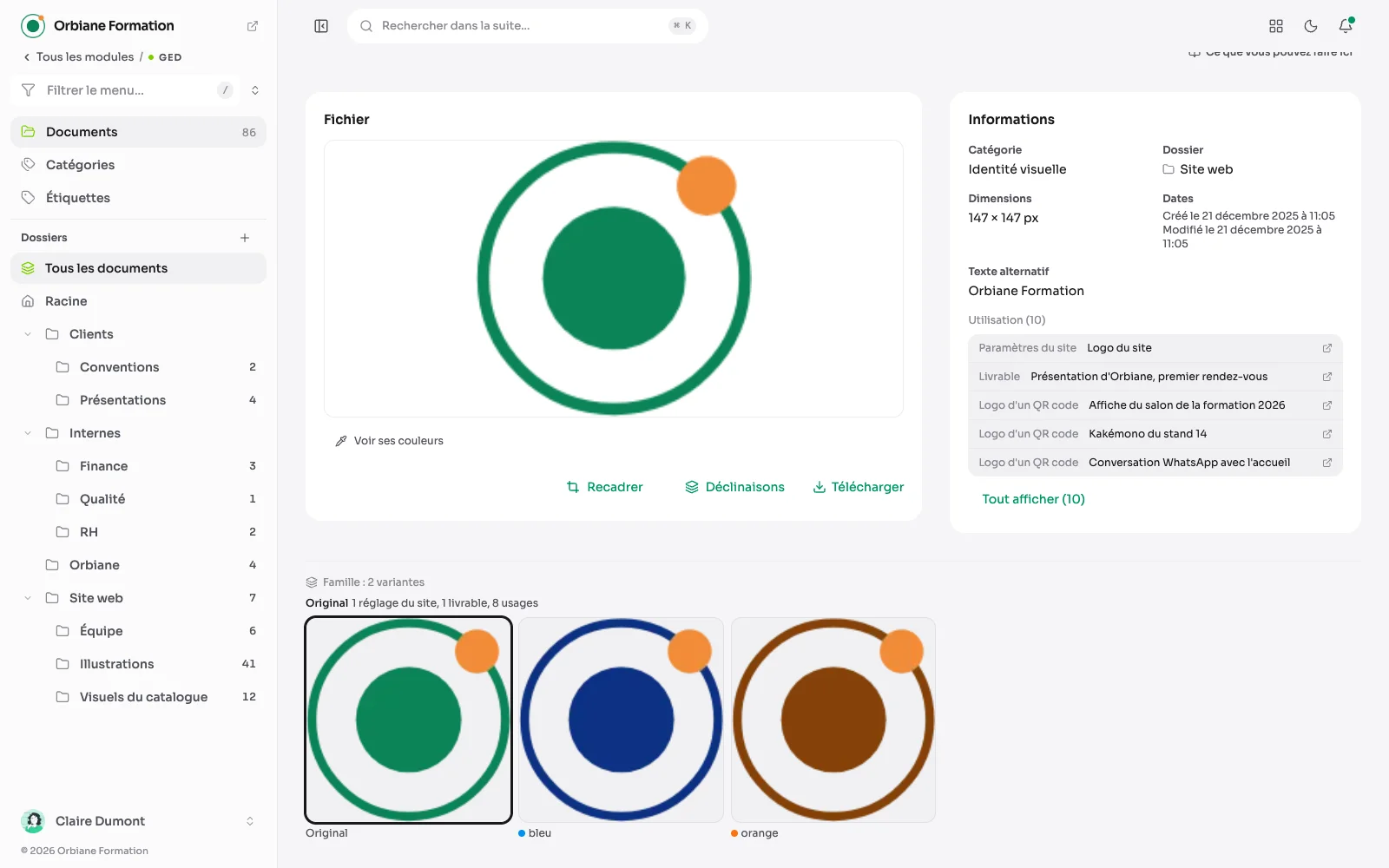Open Catégories menu item
This screenshot has height=868, width=1389.
click(138, 165)
